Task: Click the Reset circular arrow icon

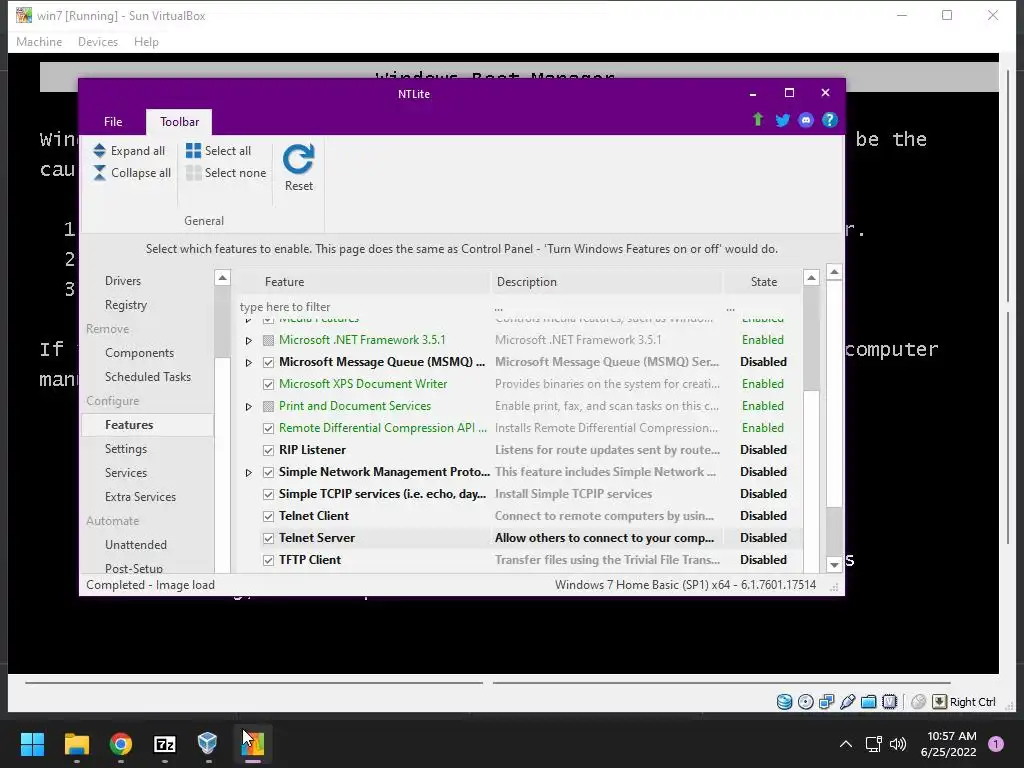Action: pos(298,159)
